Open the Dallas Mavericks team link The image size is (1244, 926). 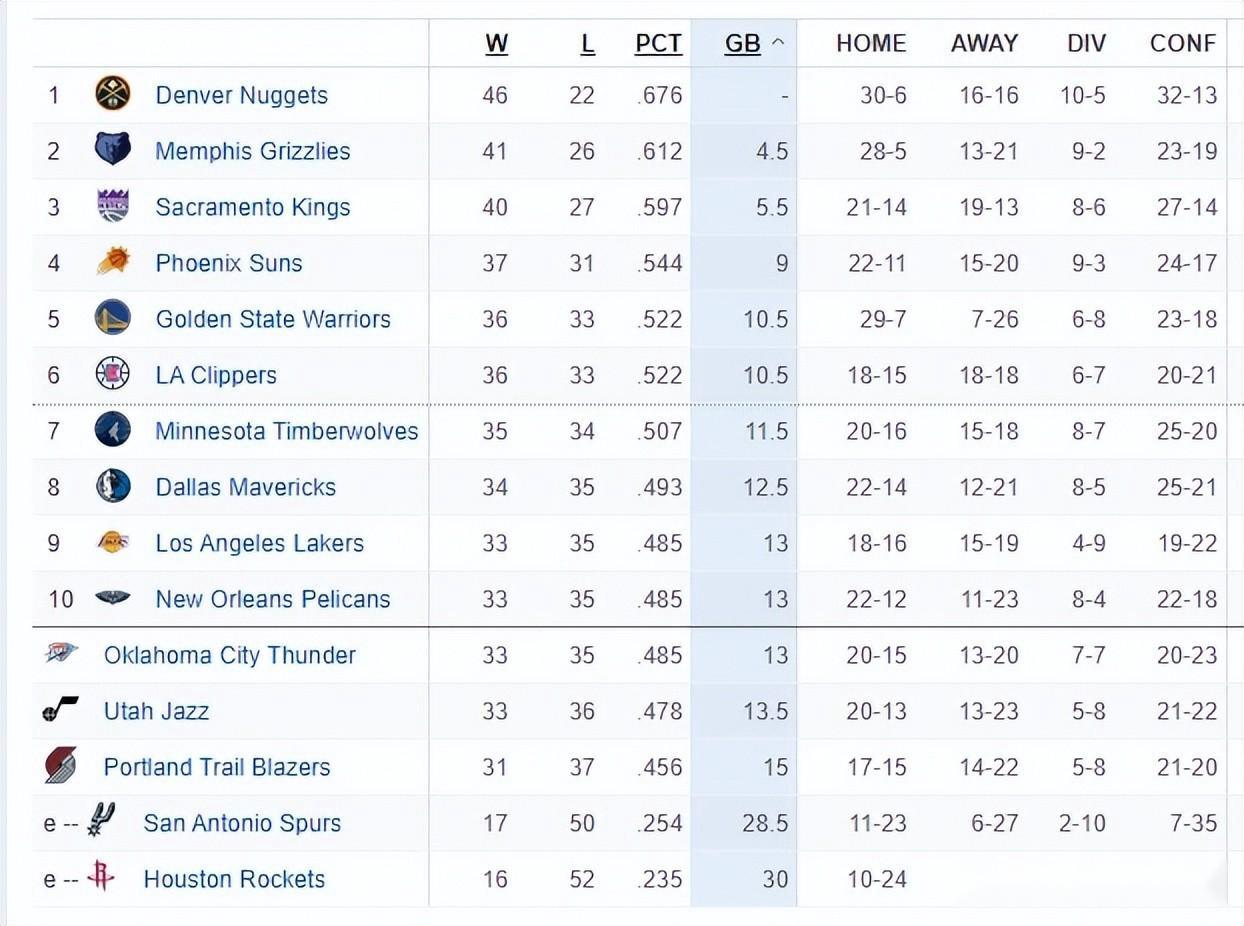(x=245, y=487)
